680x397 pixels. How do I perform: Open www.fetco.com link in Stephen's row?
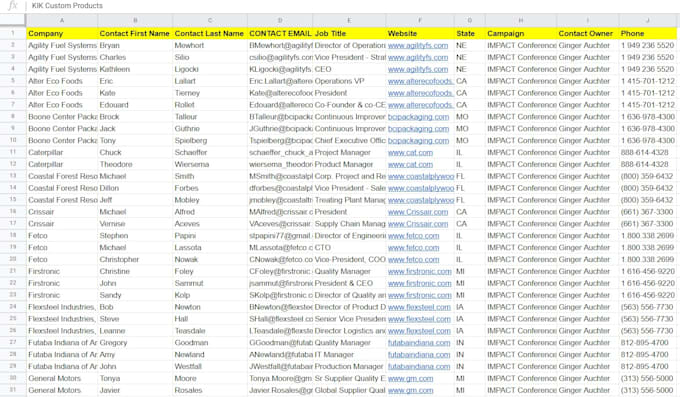tap(413, 236)
